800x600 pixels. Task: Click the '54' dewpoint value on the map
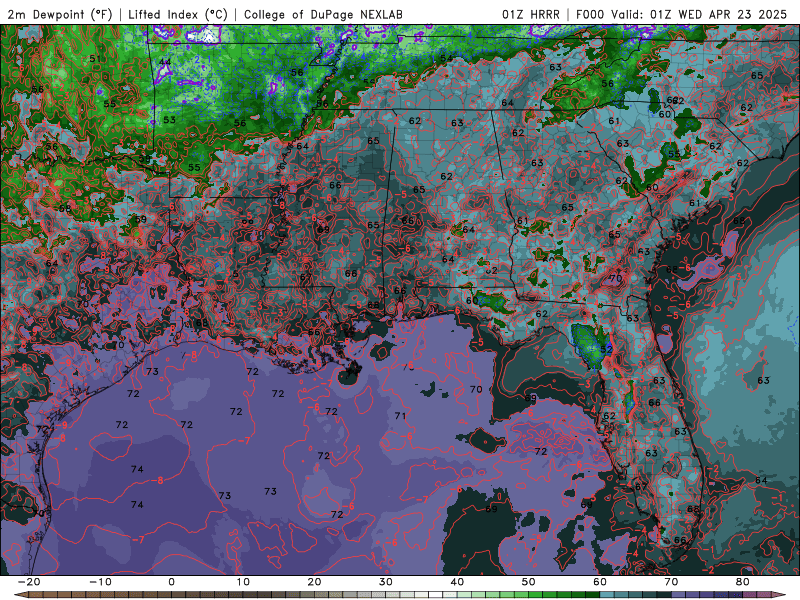446,58
